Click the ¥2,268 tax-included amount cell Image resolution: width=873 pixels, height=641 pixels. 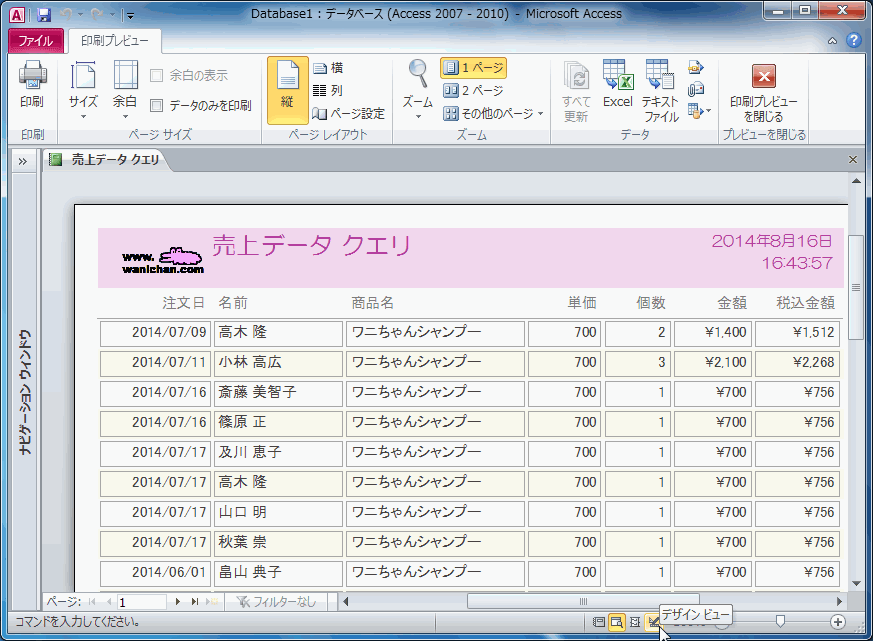pyautogui.click(x=797, y=363)
